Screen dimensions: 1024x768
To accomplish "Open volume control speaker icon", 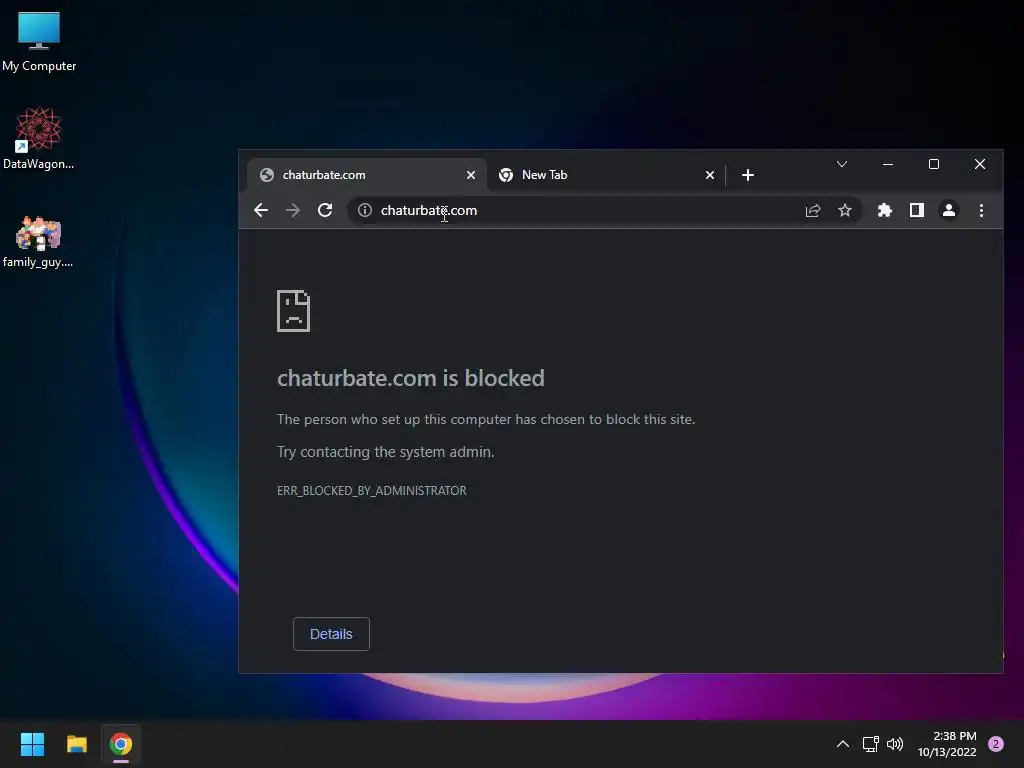I will [895, 744].
